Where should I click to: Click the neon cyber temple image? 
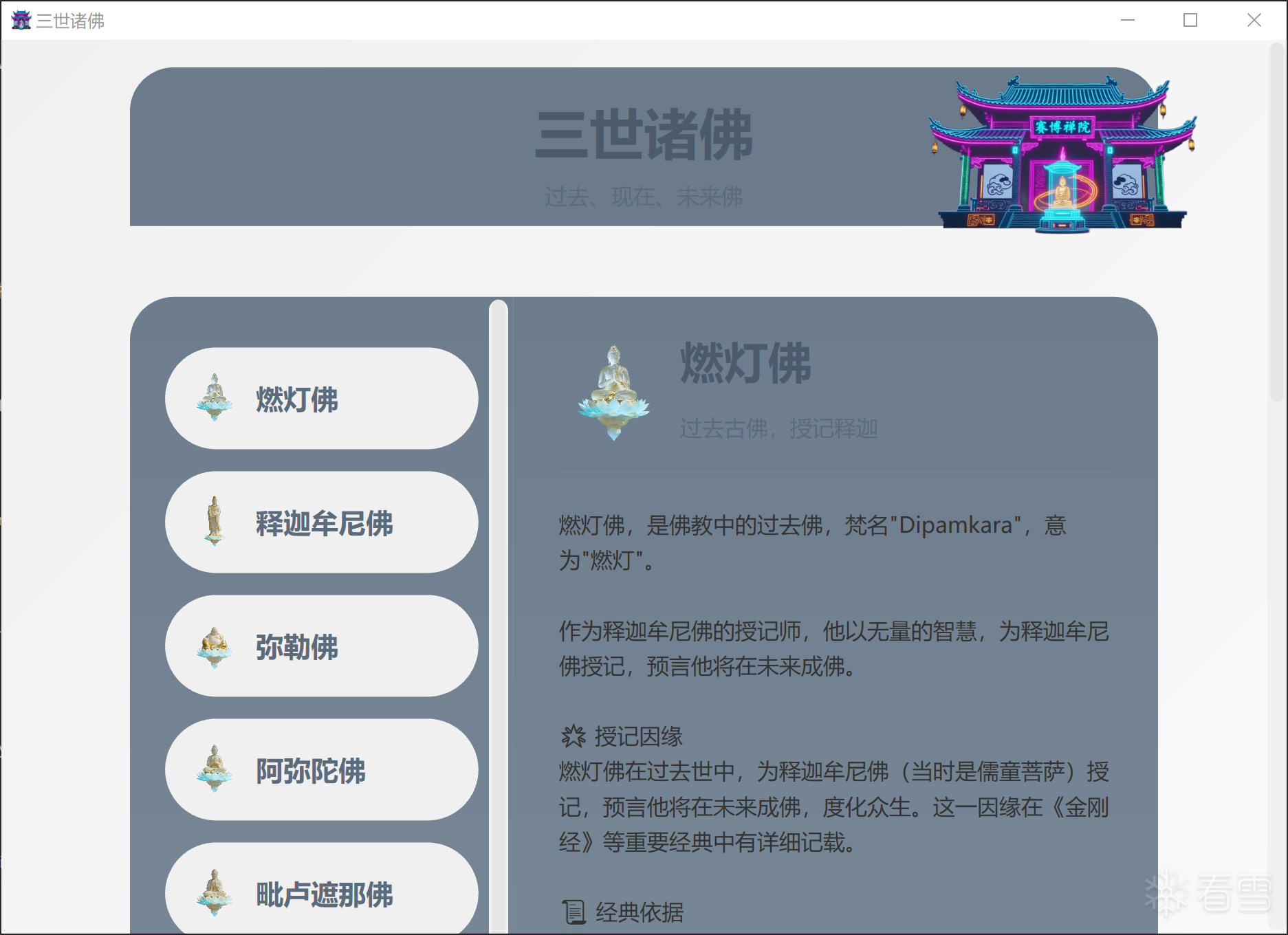[x=1062, y=154]
